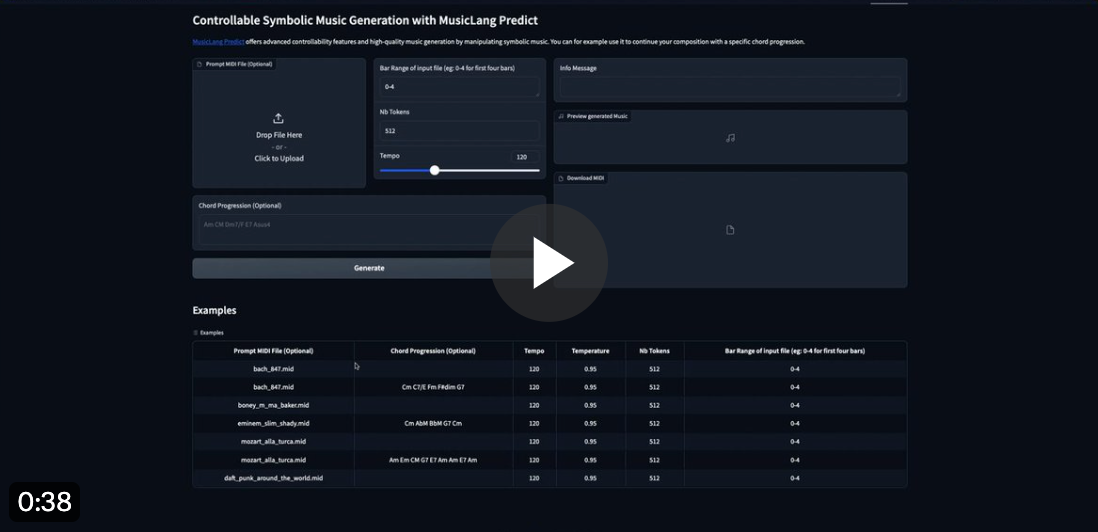Click tempo 120 in the eminem_slim_shady row
This screenshot has height=532, width=1098.
[x=534, y=424]
